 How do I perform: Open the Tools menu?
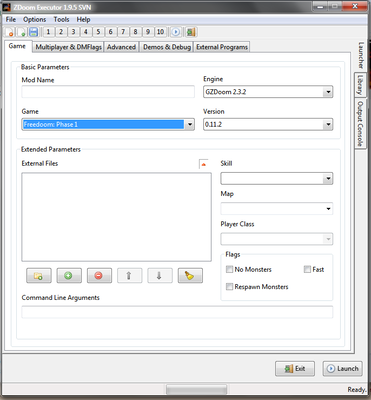point(61,19)
